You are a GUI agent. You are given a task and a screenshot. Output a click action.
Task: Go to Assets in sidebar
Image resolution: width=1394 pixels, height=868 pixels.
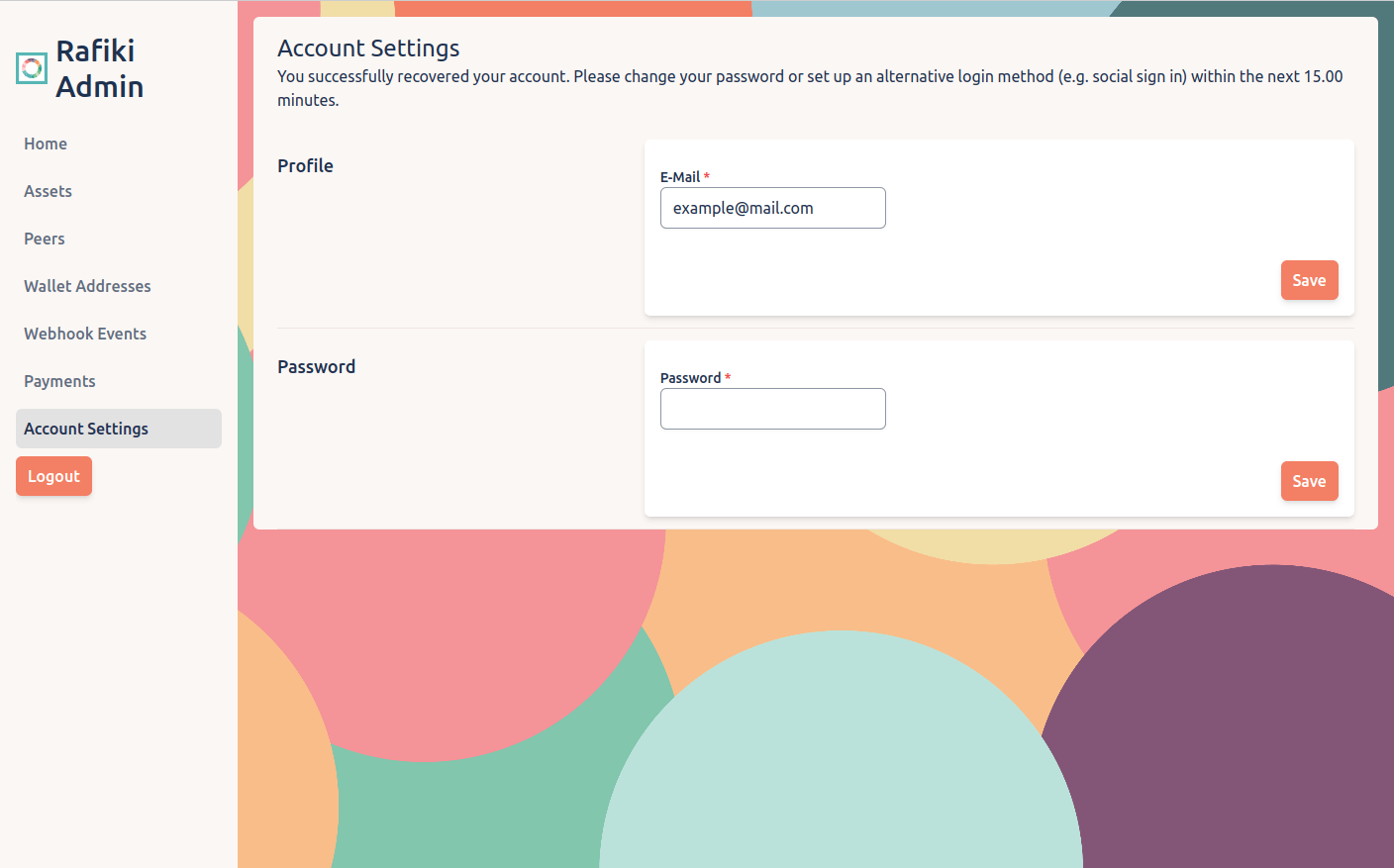pyautogui.click(x=48, y=191)
